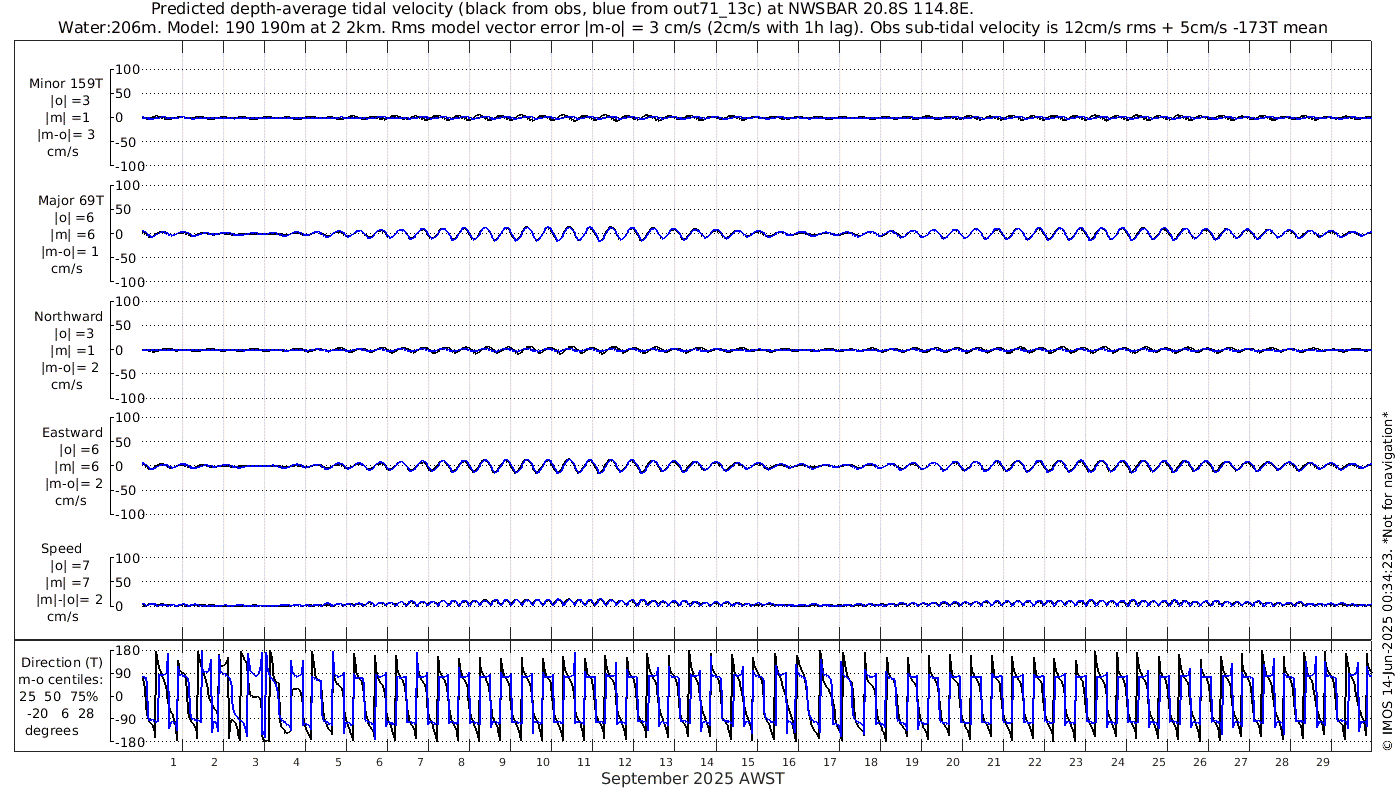This screenshot has height=800, width=1400.
Task: Select the '|o| =7' Speed statistic
Action: tap(72, 565)
